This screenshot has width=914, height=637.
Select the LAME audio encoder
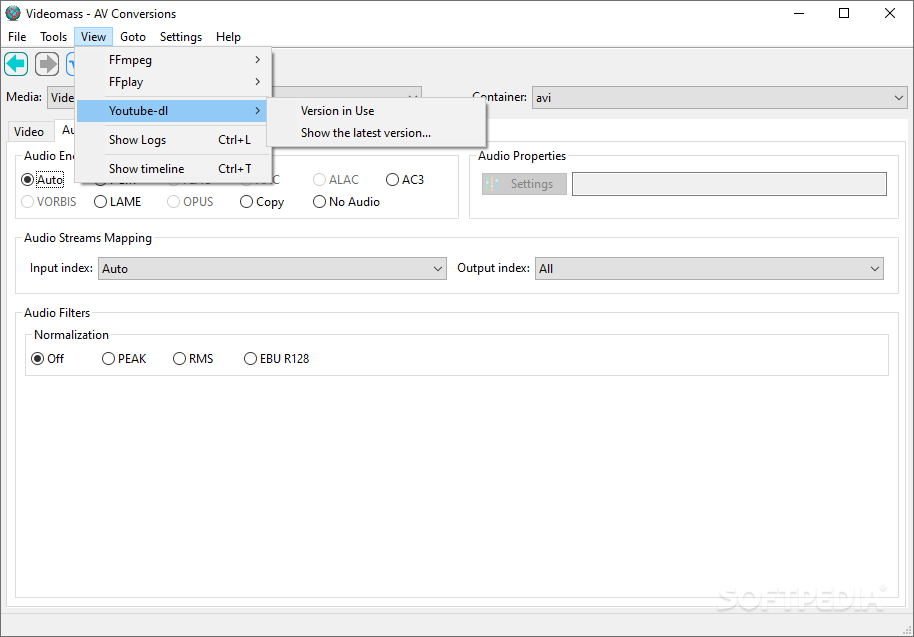[117, 202]
